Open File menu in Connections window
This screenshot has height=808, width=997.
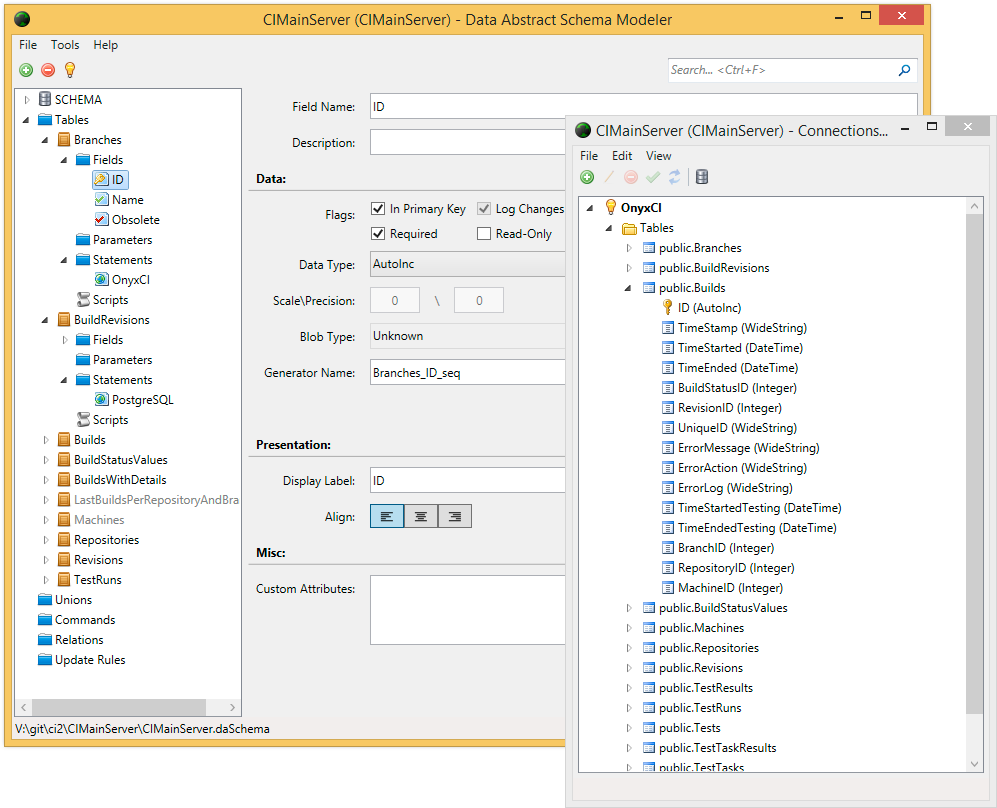[589, 156]
